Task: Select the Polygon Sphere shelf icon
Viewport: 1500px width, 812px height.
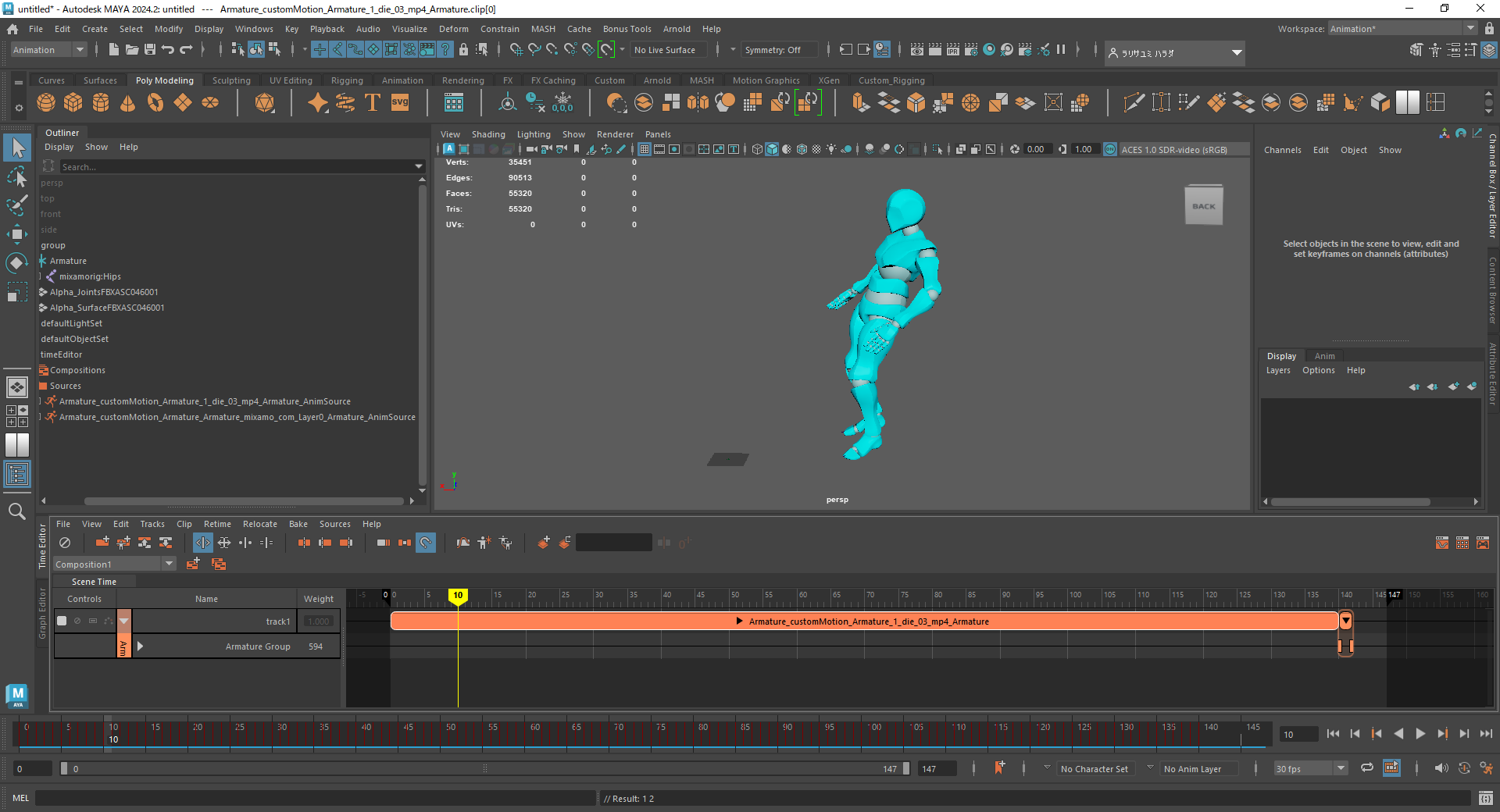Action: click(46, 102)
